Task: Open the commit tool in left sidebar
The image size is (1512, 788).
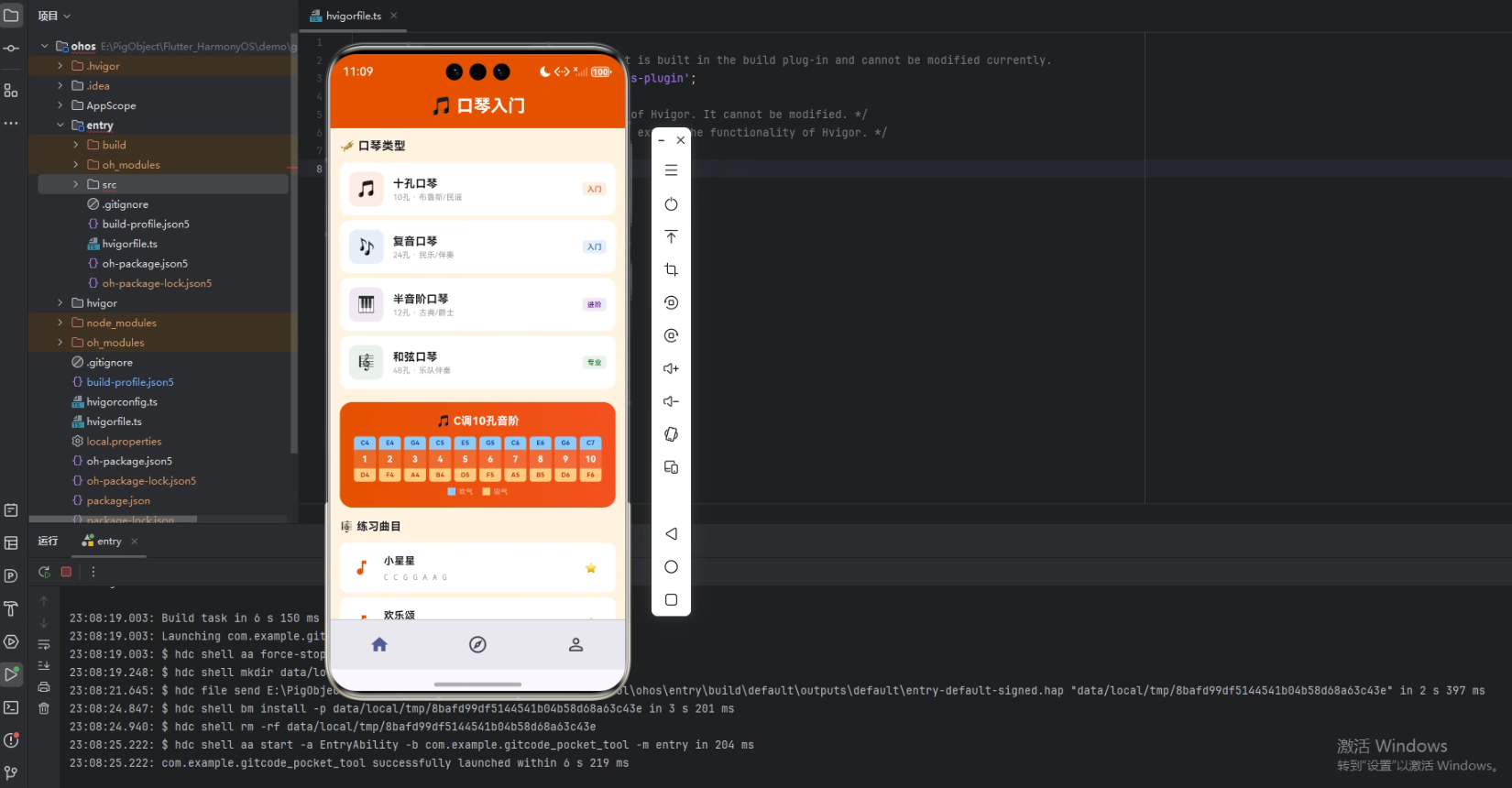Action: point(11,49)
